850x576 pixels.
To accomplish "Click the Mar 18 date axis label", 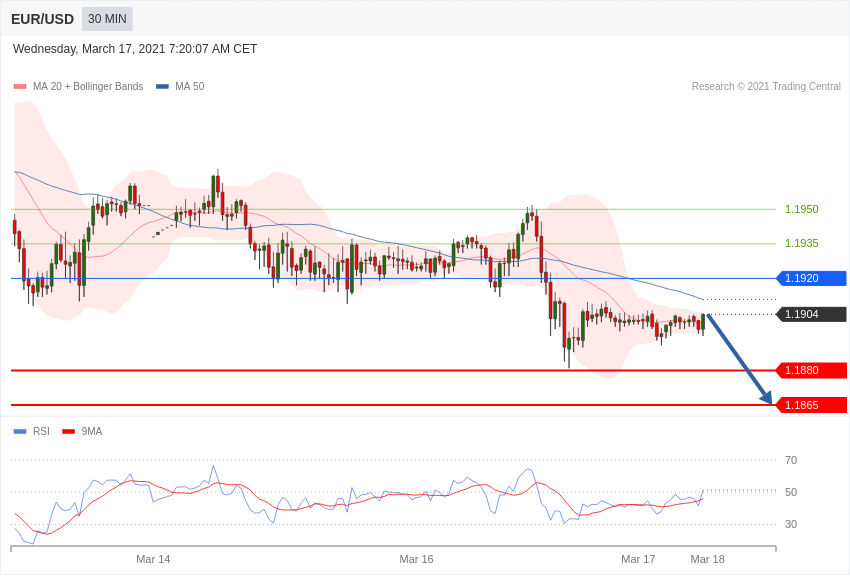I will (707, 559).
